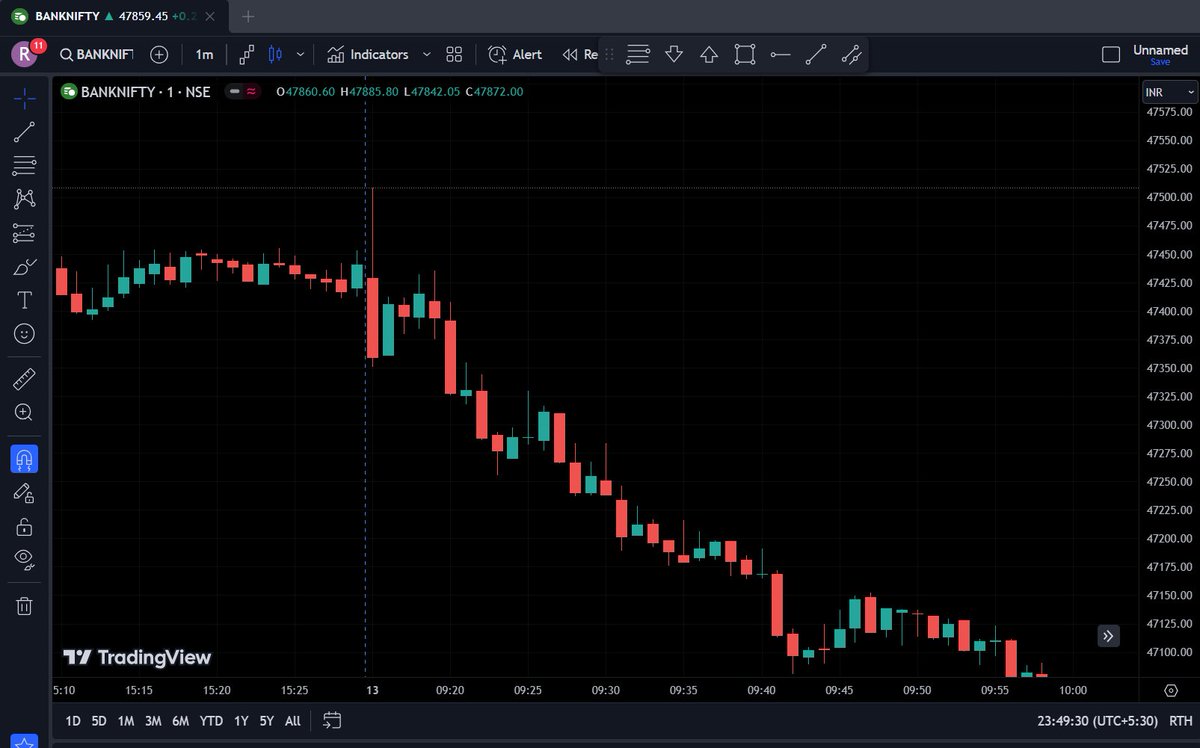Open the go to date calendar icon
The width and height of the screenshot is (1200, 748).
coord(333,720)
